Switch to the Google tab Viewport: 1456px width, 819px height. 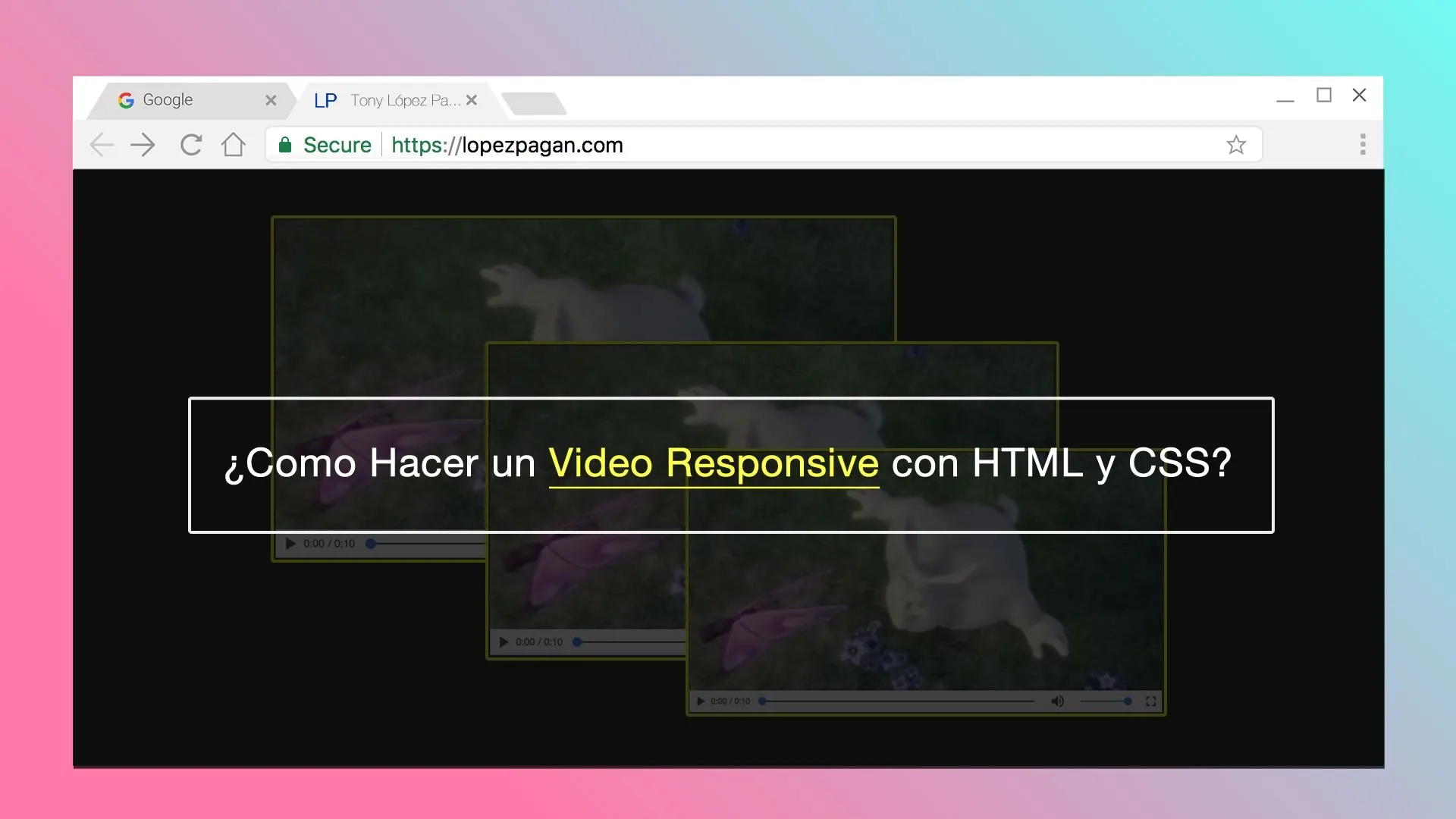(182, 99)
